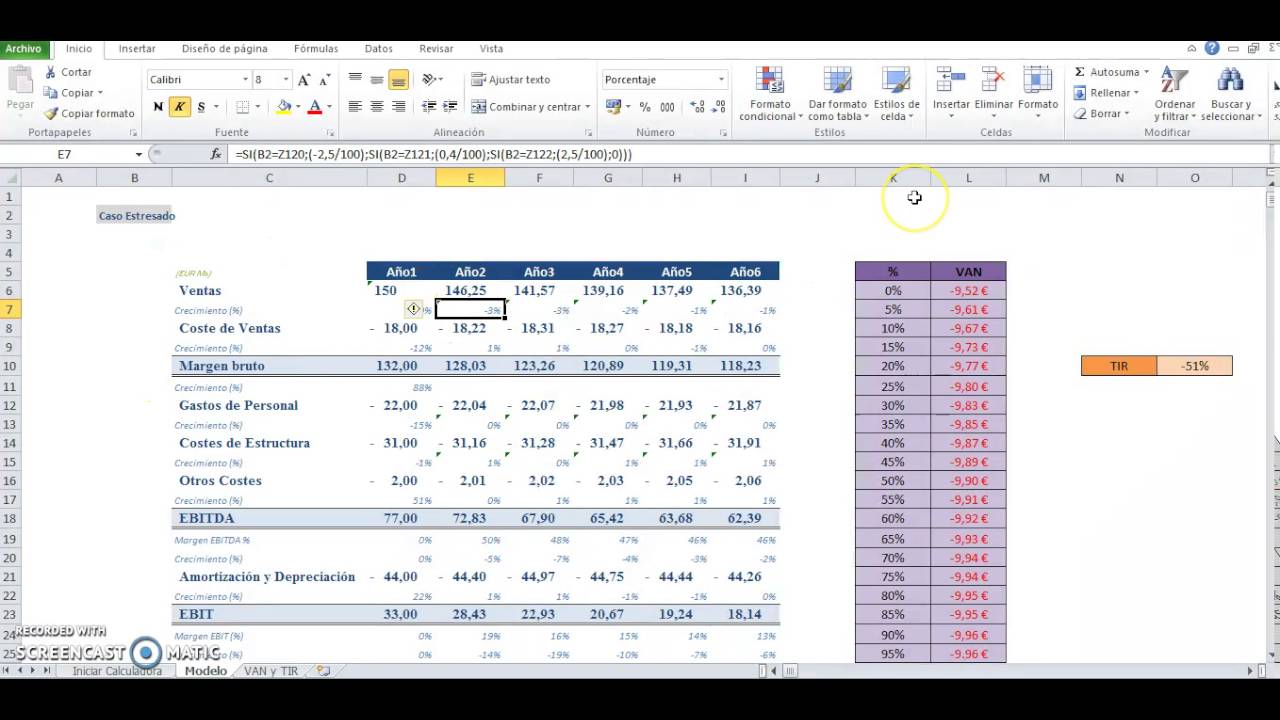Click insert function fx icon
Screen dimensions: 1280x720
215,154
